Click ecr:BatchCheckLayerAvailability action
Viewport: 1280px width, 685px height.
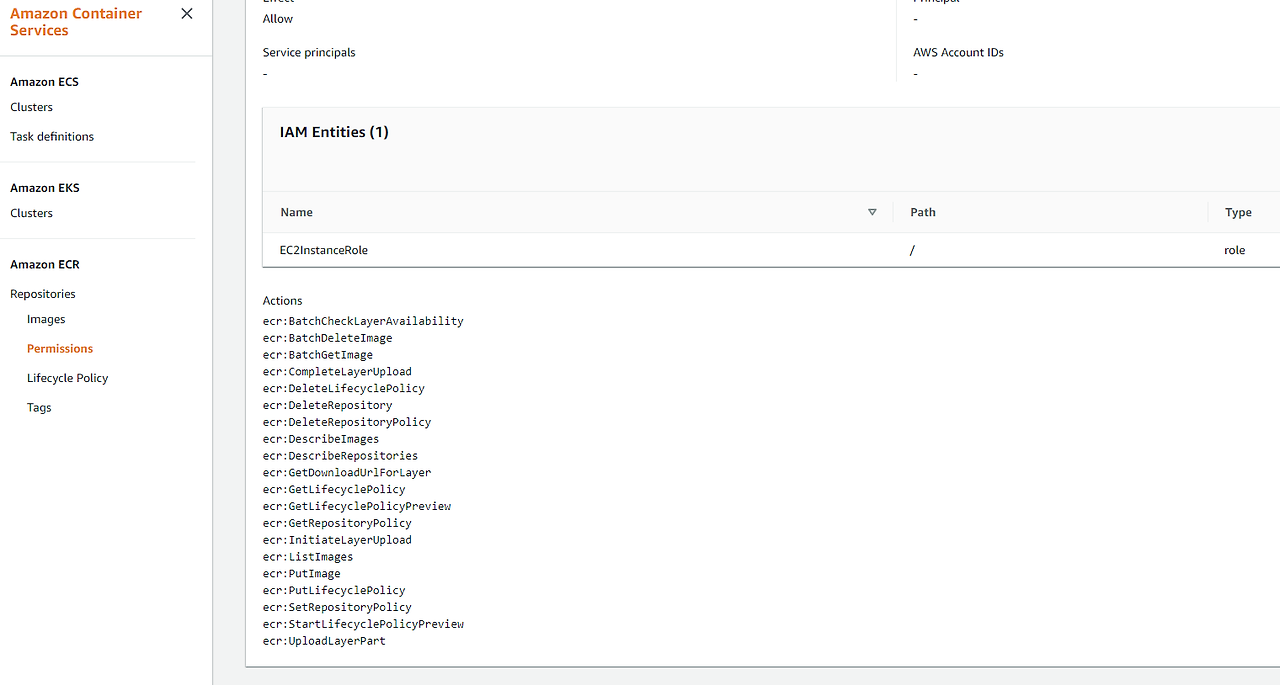pyautogui.click(x=363, y=321)
